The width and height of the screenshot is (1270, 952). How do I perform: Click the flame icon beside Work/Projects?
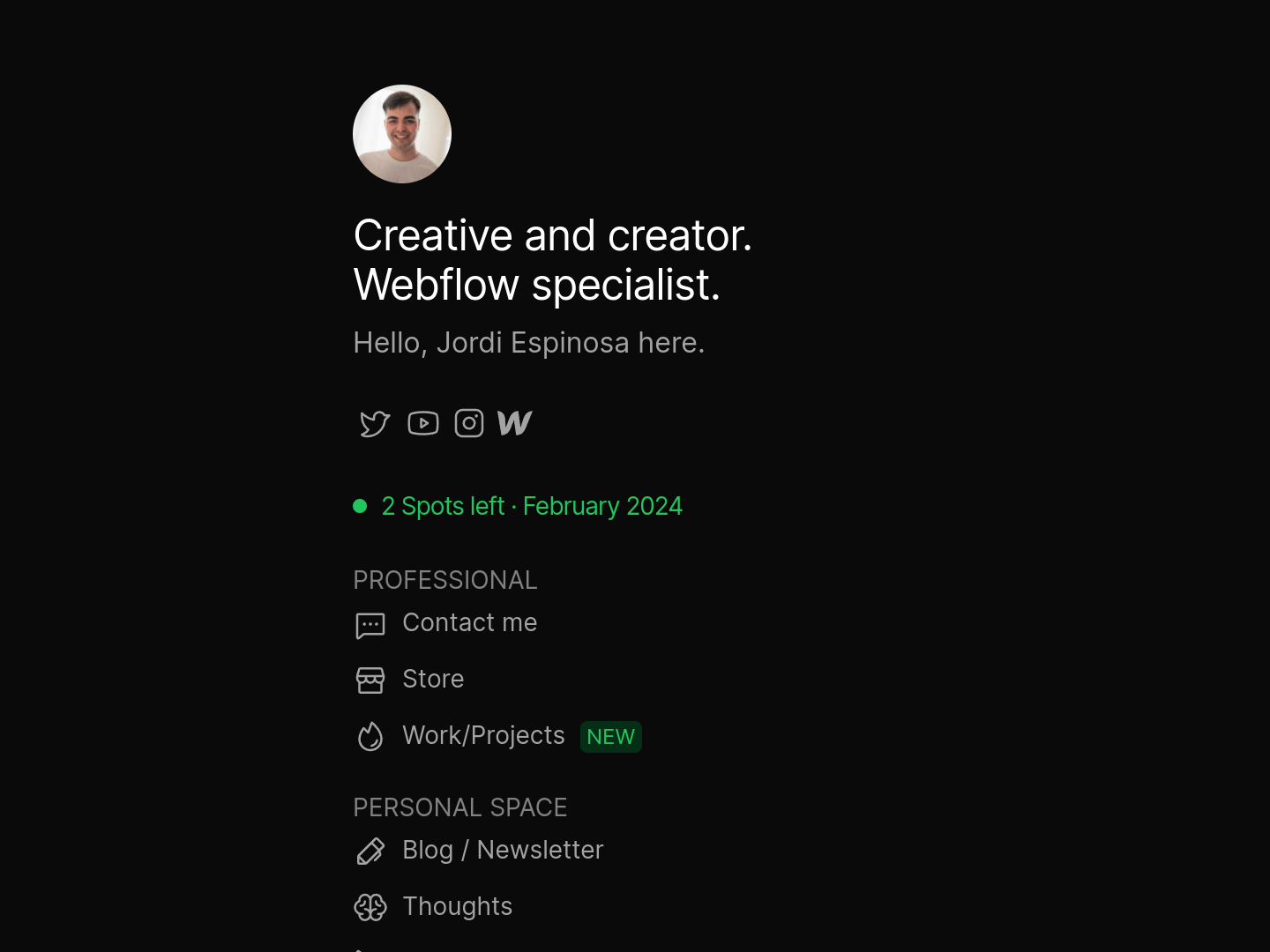[370, 737]
